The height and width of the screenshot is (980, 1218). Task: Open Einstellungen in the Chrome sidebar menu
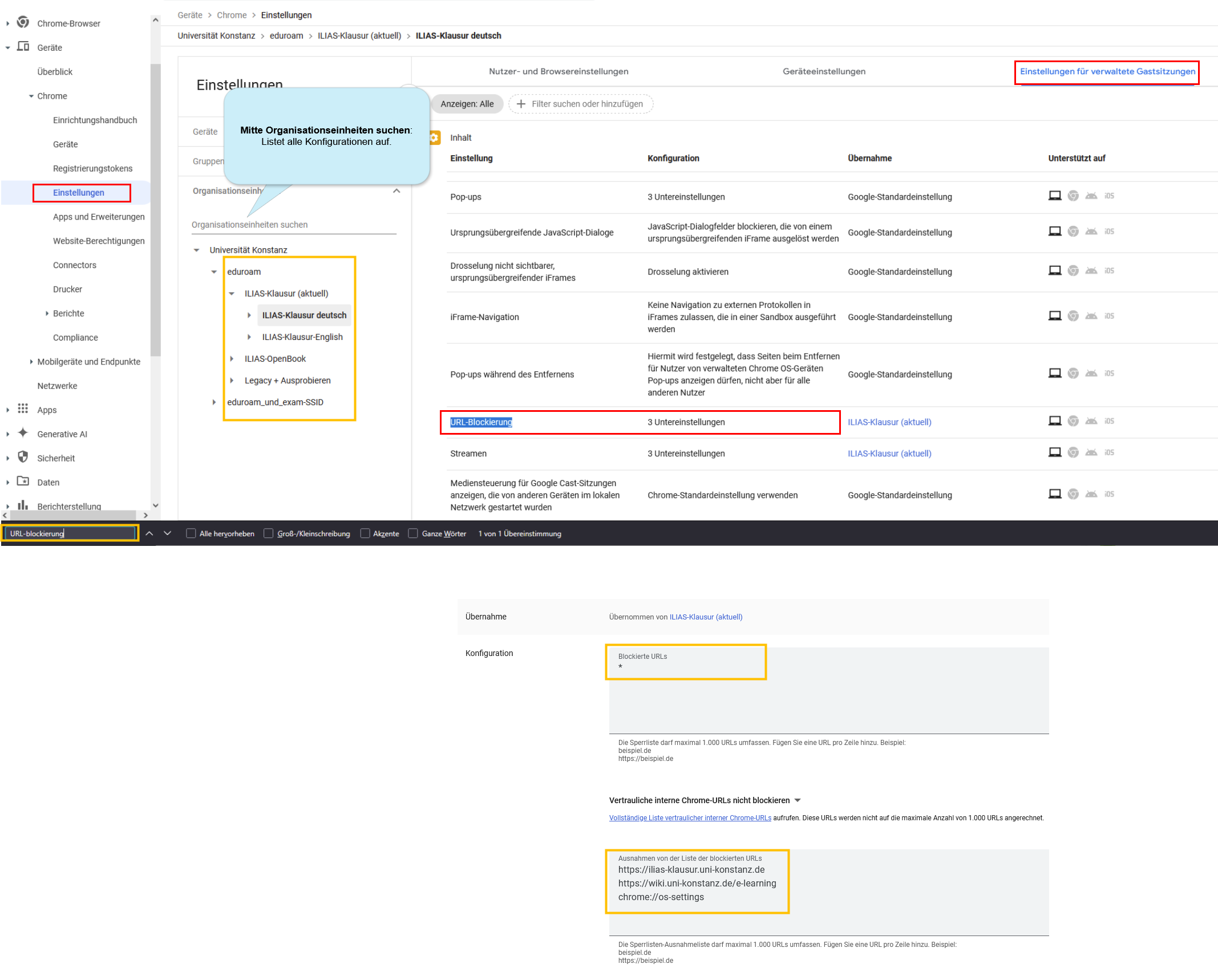79,193
